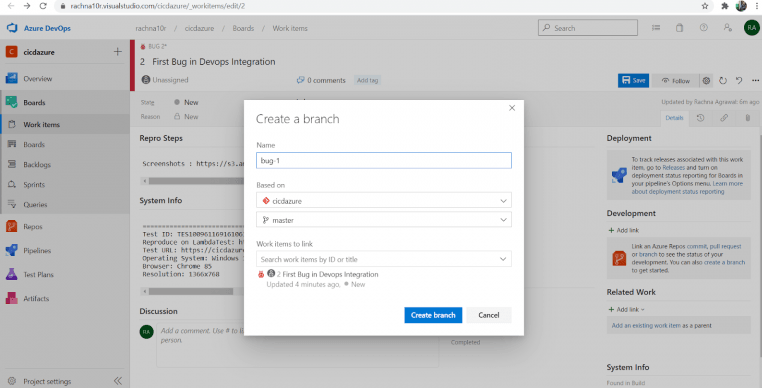
Task: Bookmark the page with the star icon
Action: pyautogui.click(x=705, y=6)
